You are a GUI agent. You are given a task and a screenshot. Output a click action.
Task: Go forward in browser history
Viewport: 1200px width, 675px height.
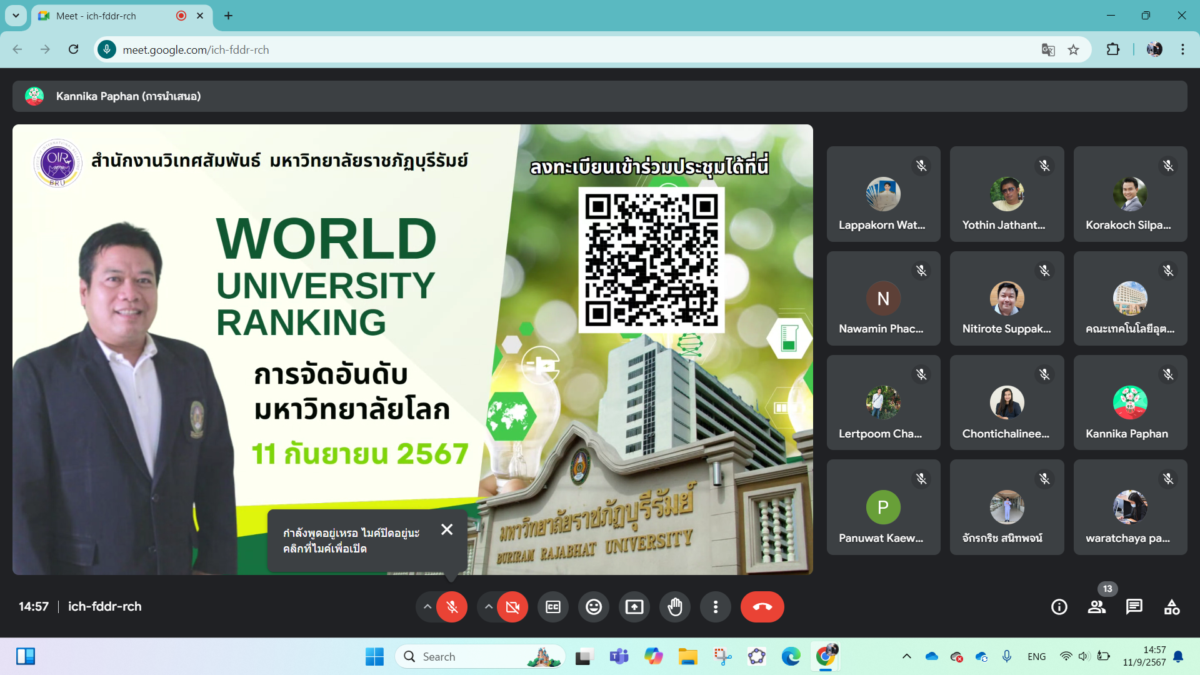[45, 49]
